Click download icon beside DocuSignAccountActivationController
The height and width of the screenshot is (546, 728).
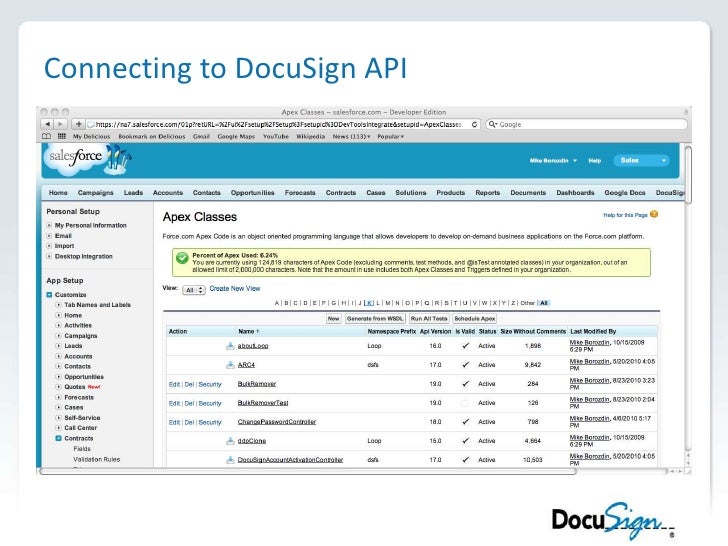click(x=230, y=460)
